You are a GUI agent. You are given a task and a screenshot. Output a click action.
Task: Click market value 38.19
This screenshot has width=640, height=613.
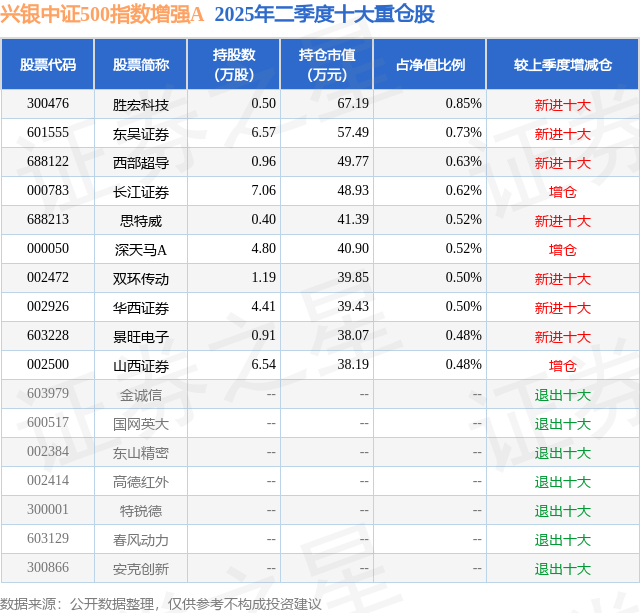353,364
